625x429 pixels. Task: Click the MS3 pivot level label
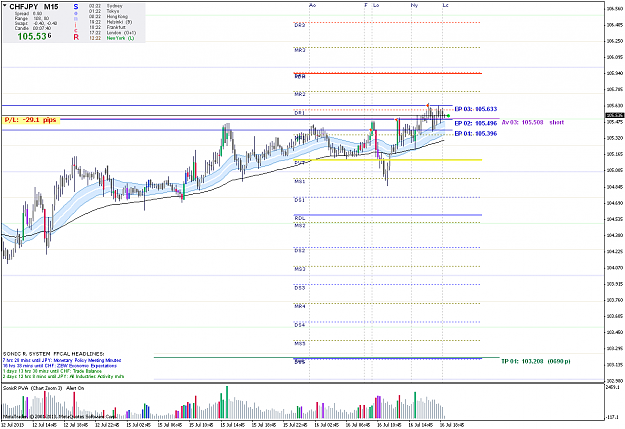tap(300, 270)
